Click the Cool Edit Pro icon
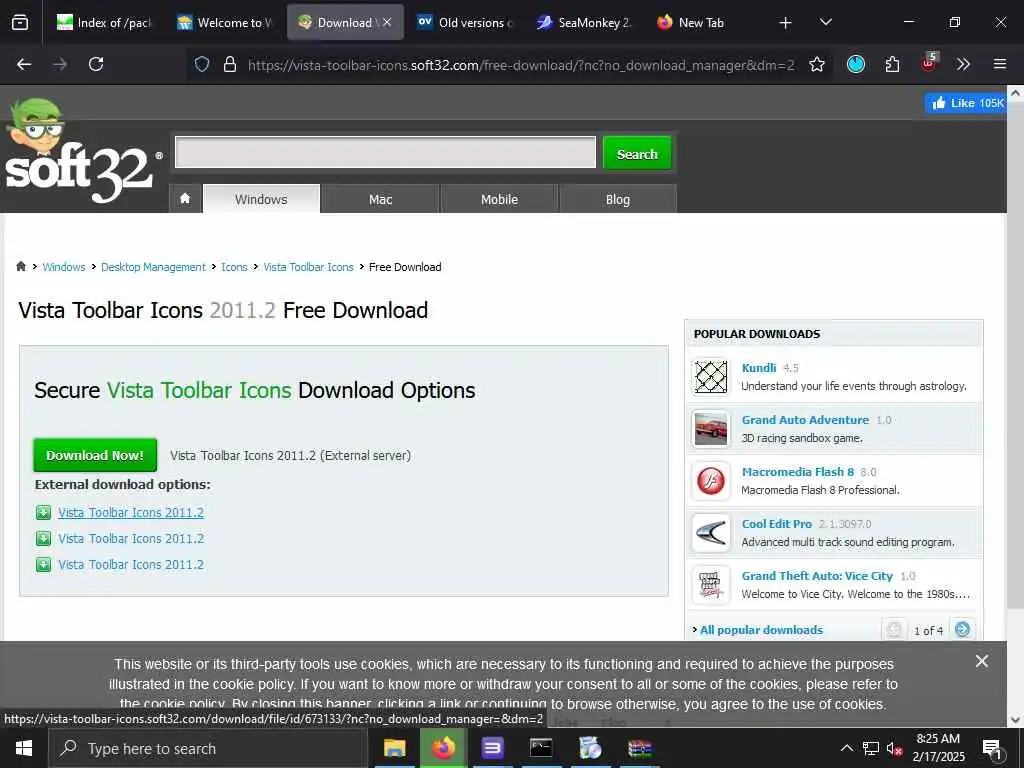The image size is (1024, 768). (x=711, y=533)
